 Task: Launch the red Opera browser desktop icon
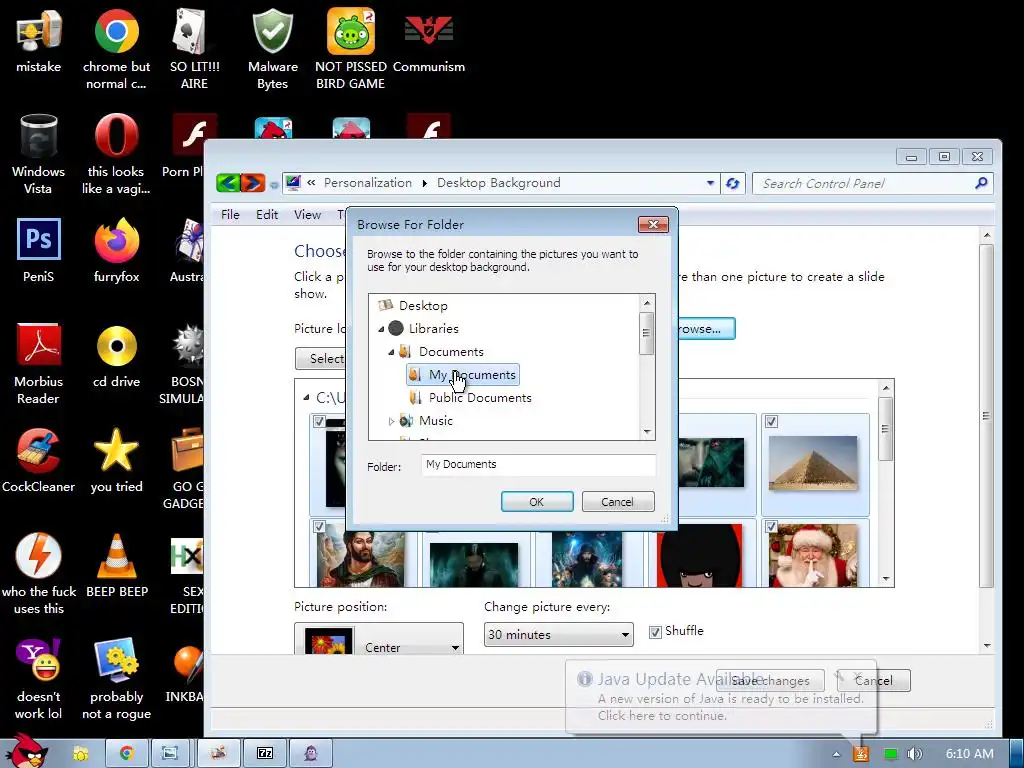pyautogui.click(x=116, y=153)
